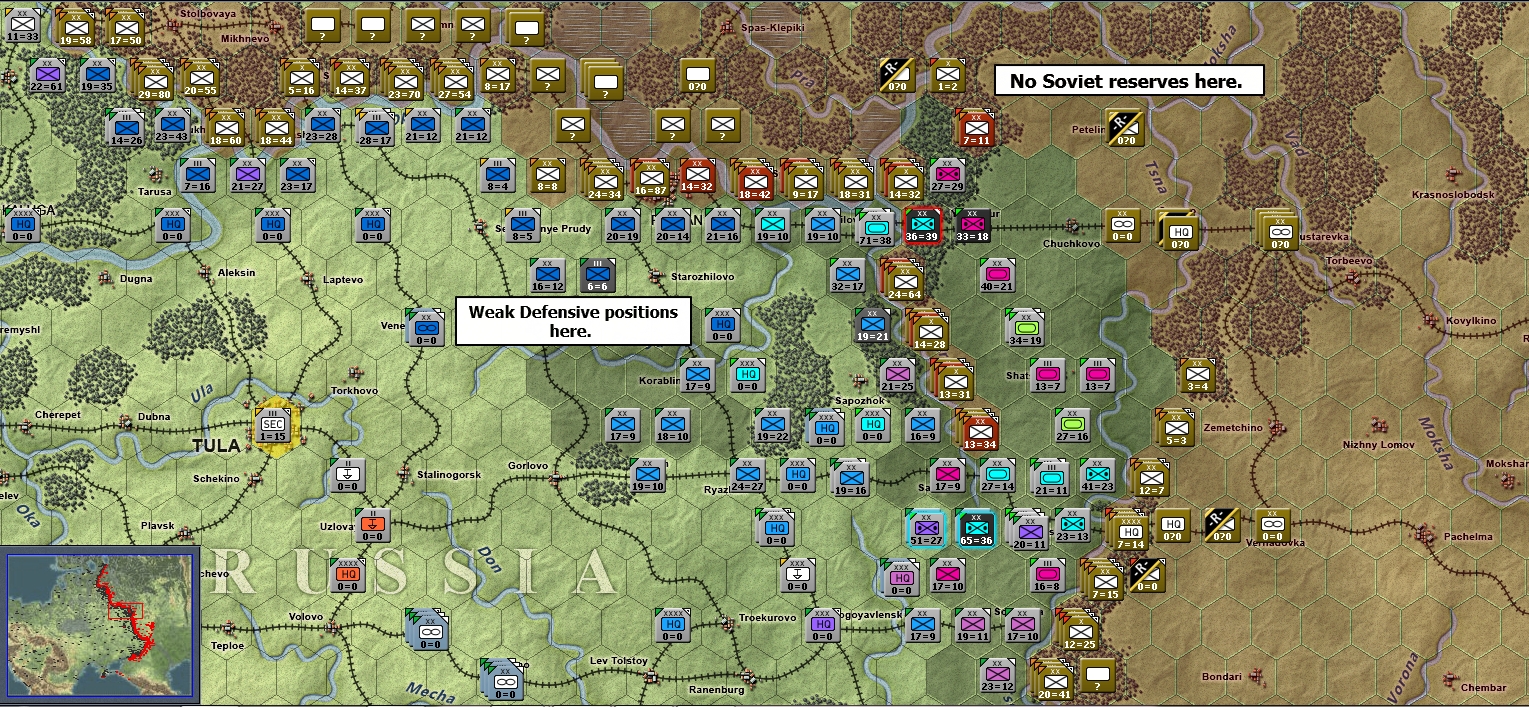The image size is (1529, 707).
Task: Select the Soviet 19=58 counter
Action: tap(75, 28)
